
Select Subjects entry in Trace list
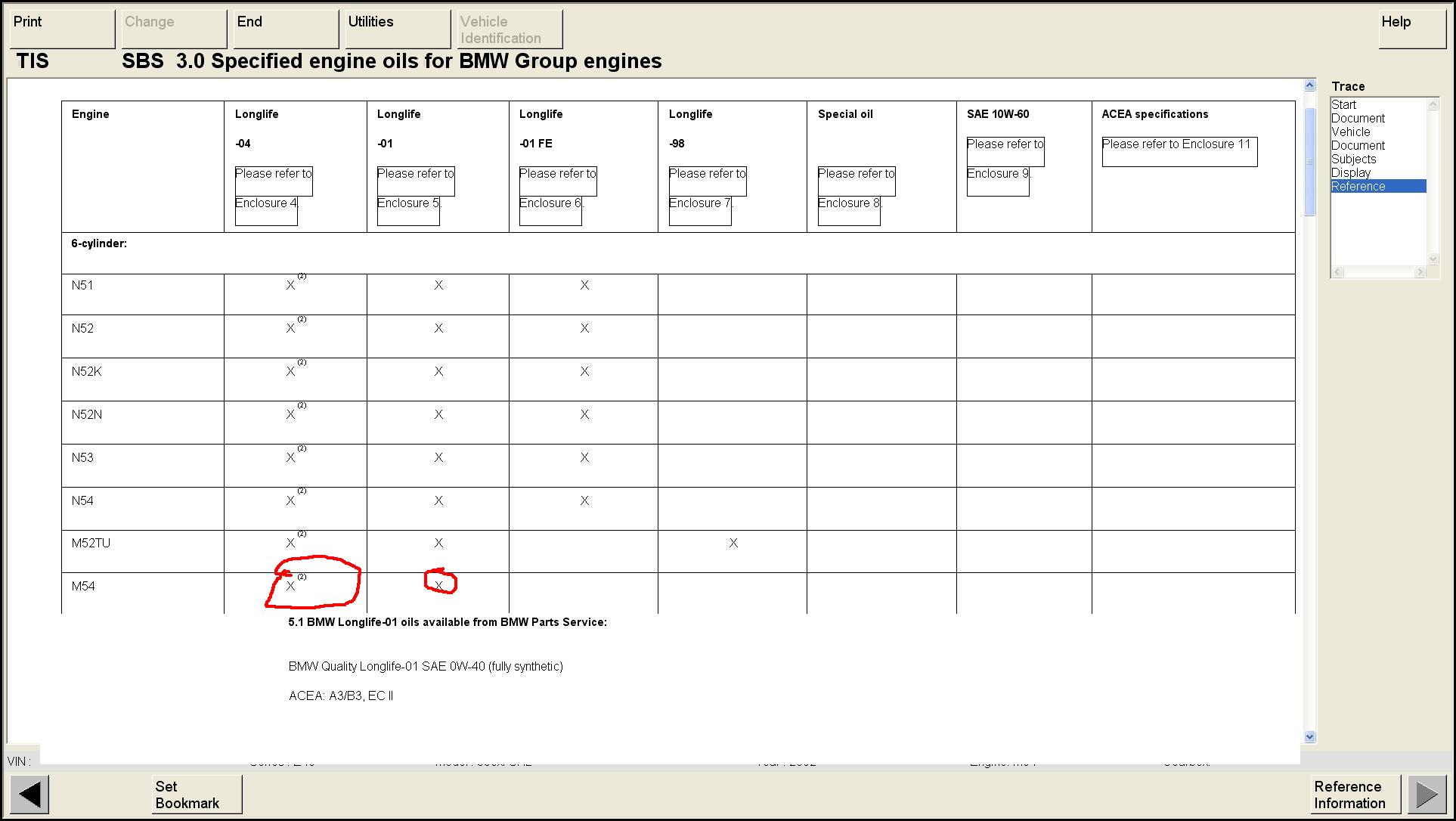1353,159
